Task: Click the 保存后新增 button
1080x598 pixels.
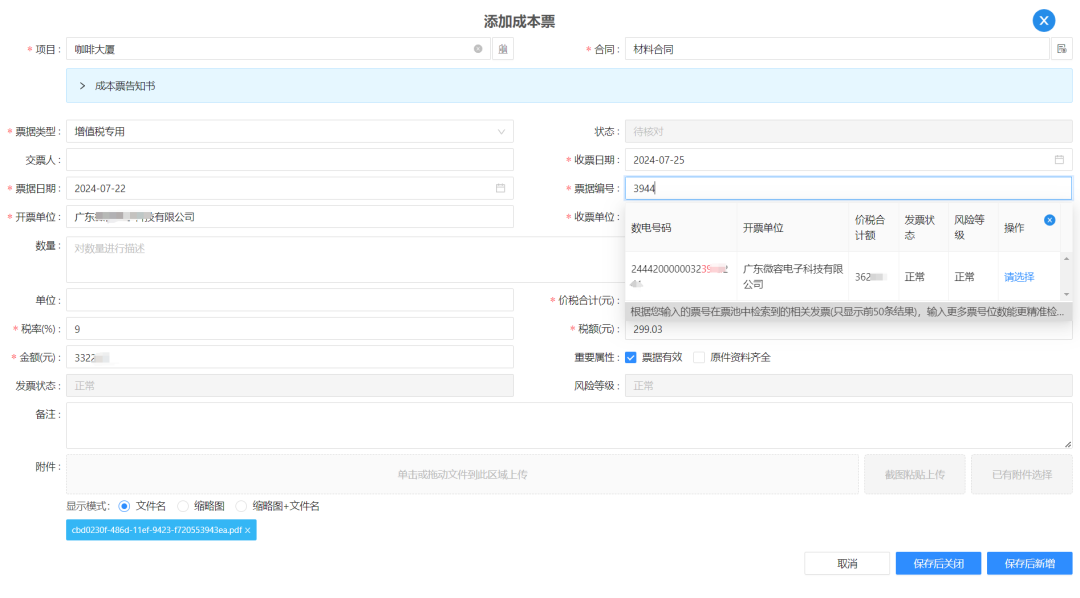Action: point(1029,563)
